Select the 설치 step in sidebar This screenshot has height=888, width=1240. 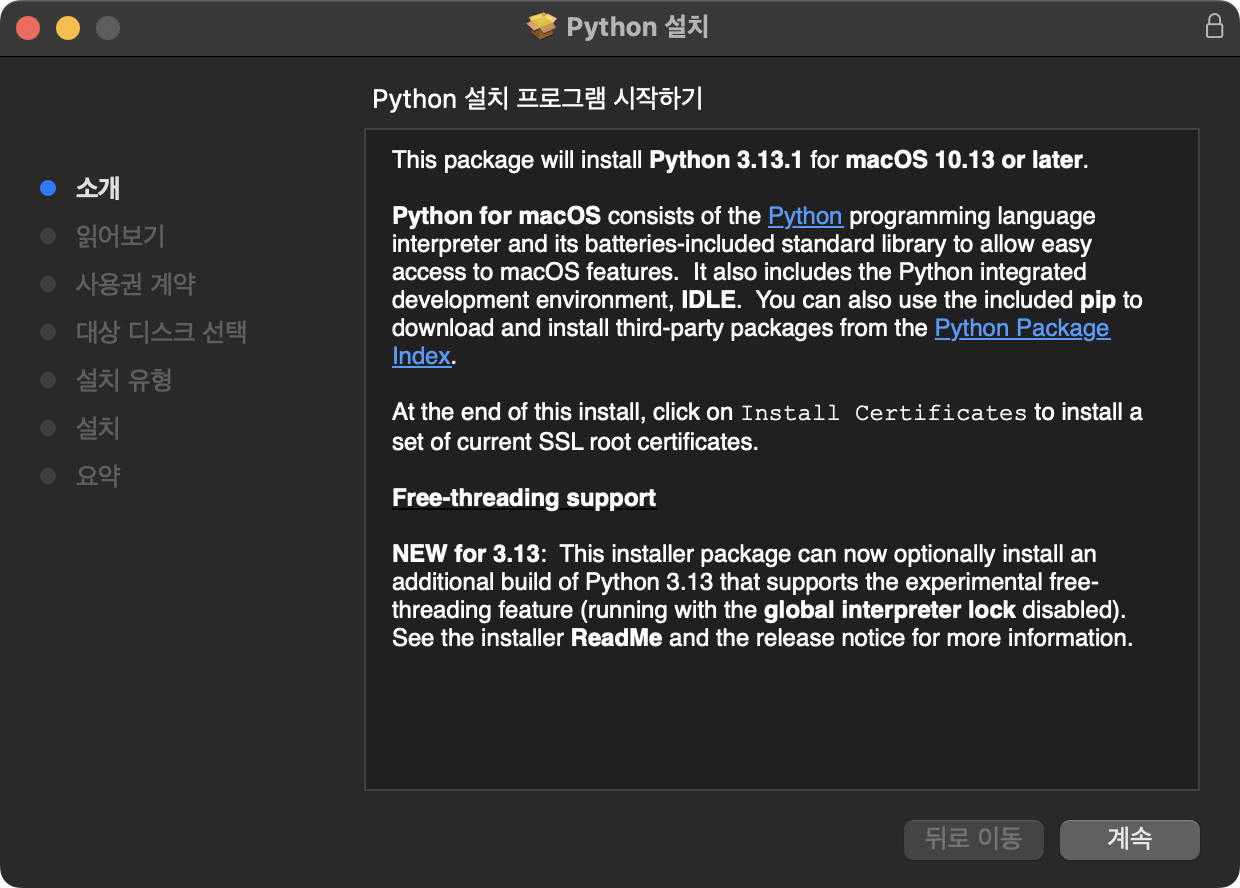pyautogui.click(x=98, y=428)
